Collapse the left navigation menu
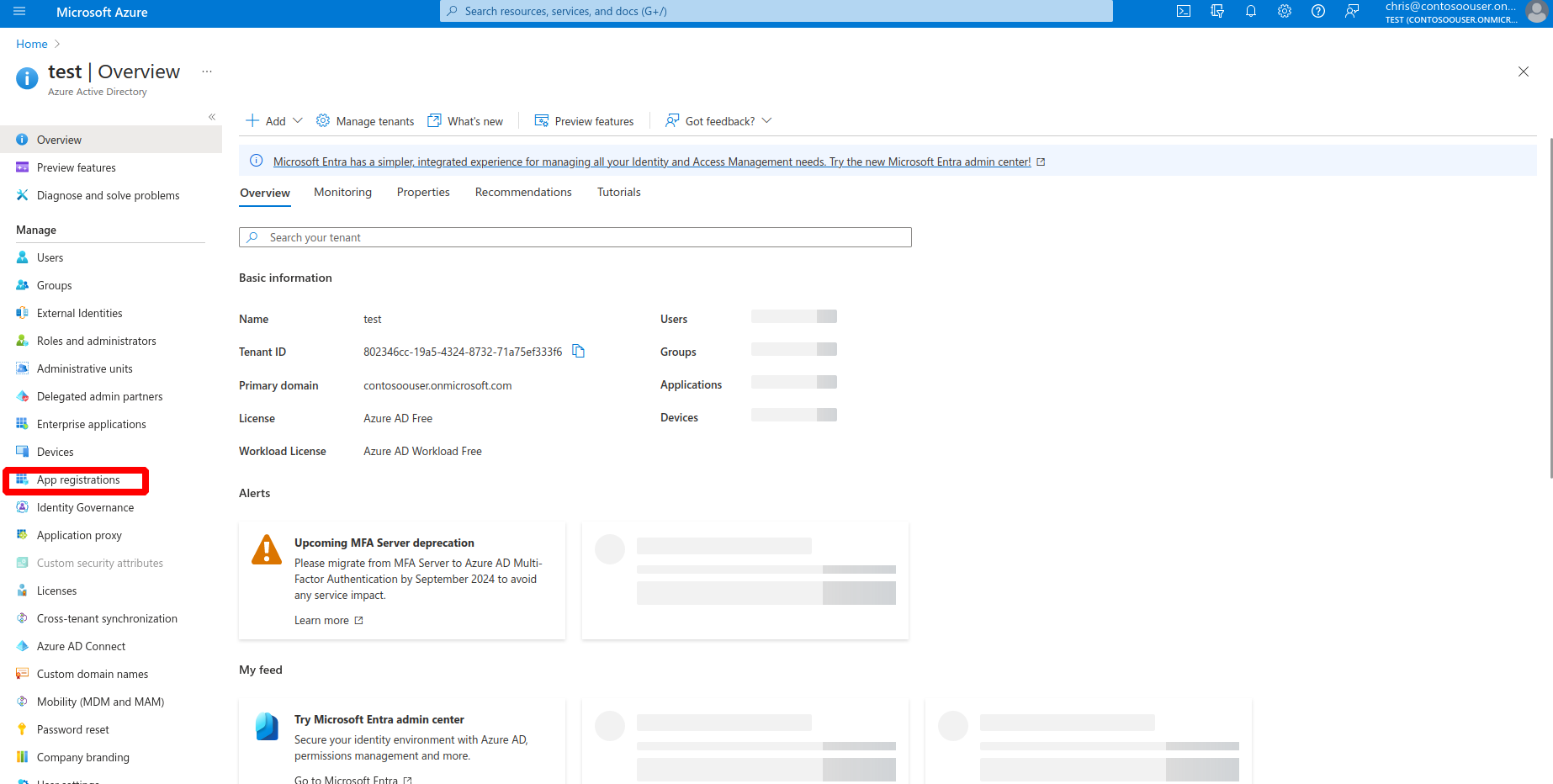Screen dimensions: 1553x784 pos(212,117)
